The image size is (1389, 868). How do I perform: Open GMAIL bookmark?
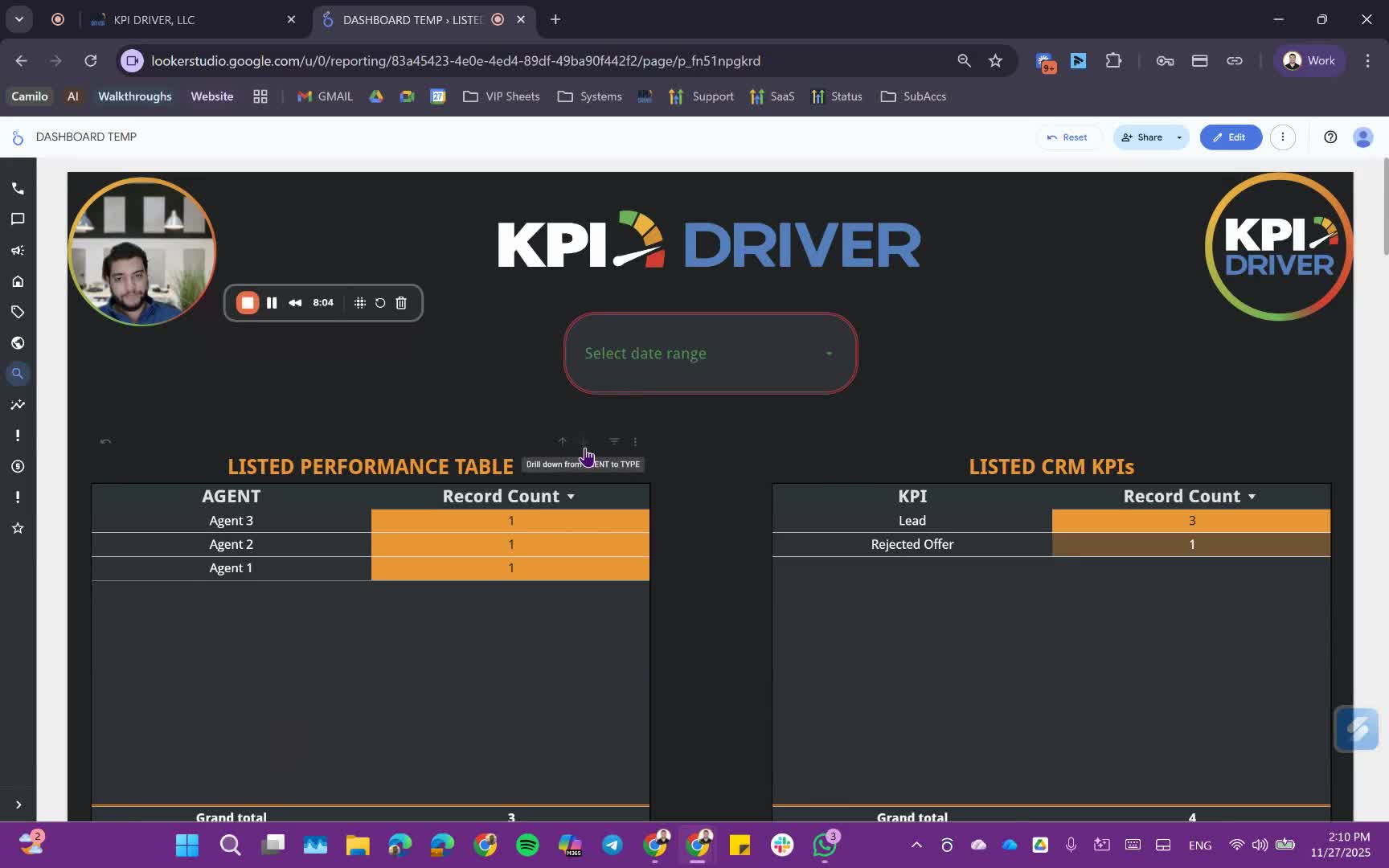(325, 96)
